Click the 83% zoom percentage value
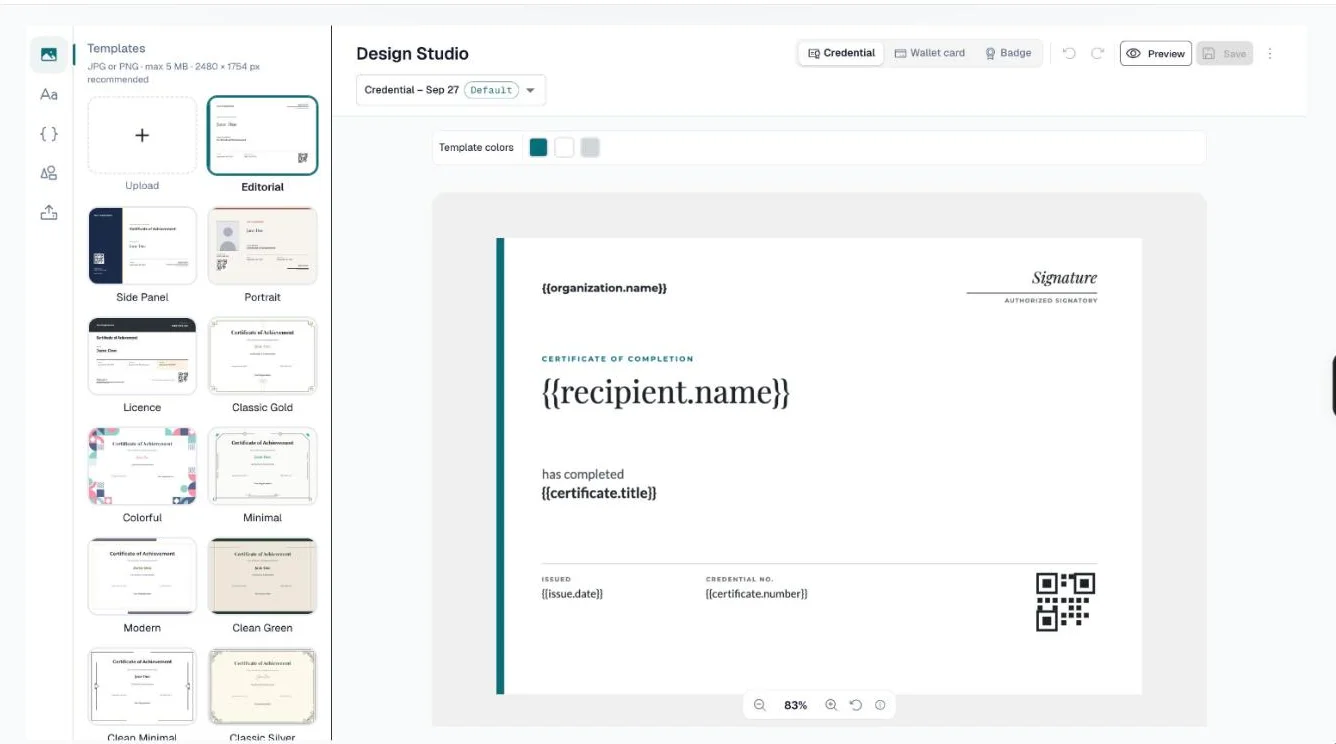Screen dimensions: 1336x744 [x=795, y=705]
